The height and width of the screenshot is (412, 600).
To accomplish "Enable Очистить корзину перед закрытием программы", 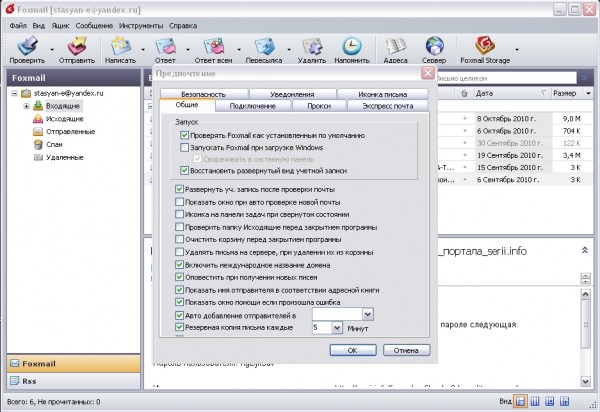I will point(179,239).
